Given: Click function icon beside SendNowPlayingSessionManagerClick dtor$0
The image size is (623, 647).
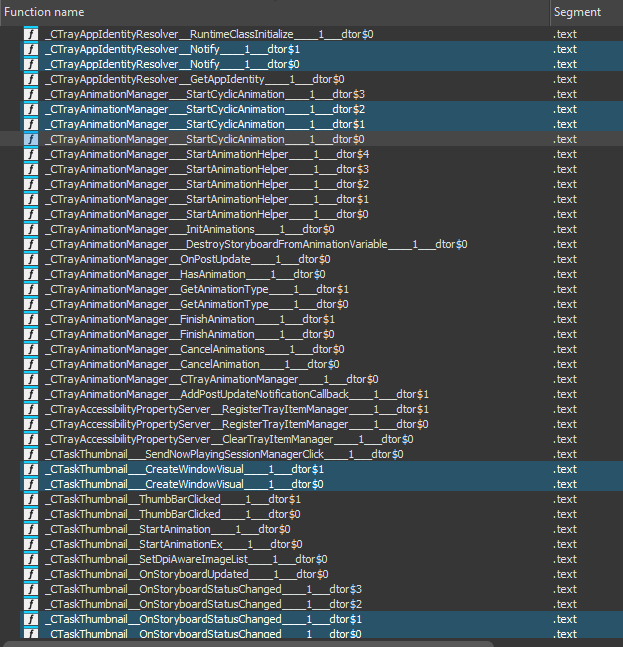Looking at the screenshot, I should pos(31,454).
